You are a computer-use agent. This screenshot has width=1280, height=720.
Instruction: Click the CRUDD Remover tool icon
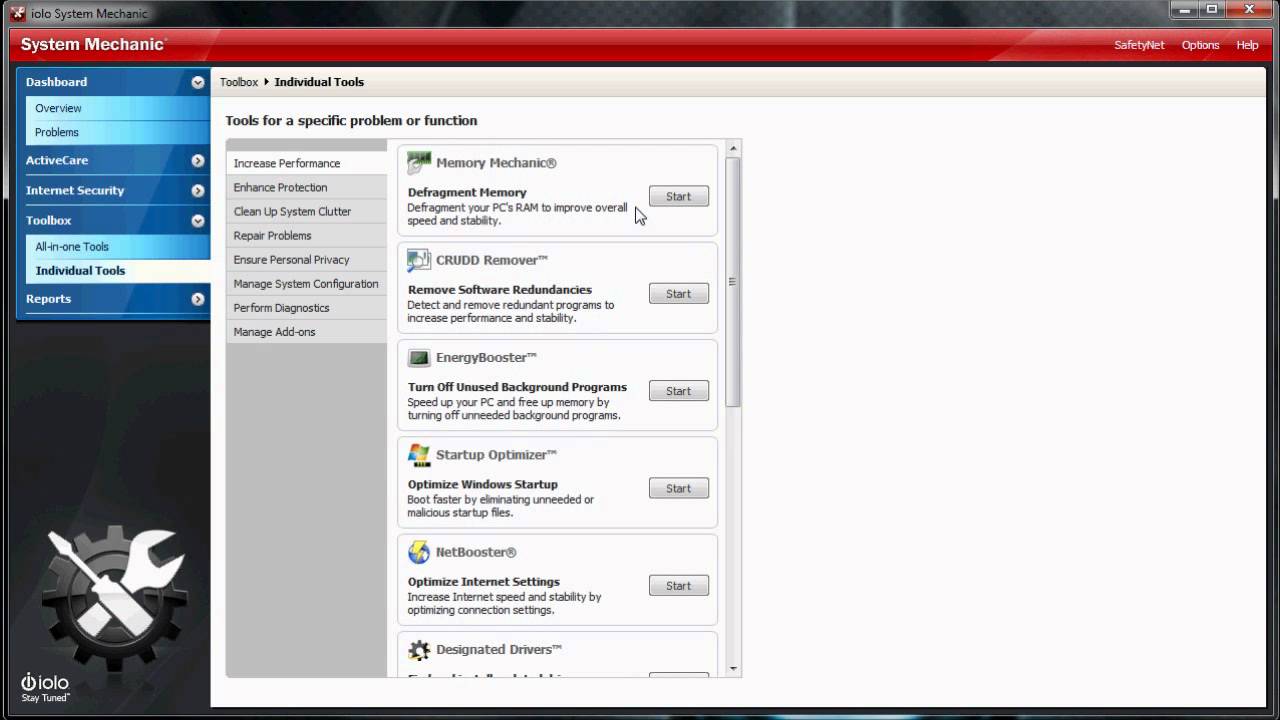[x=419, y=260]
